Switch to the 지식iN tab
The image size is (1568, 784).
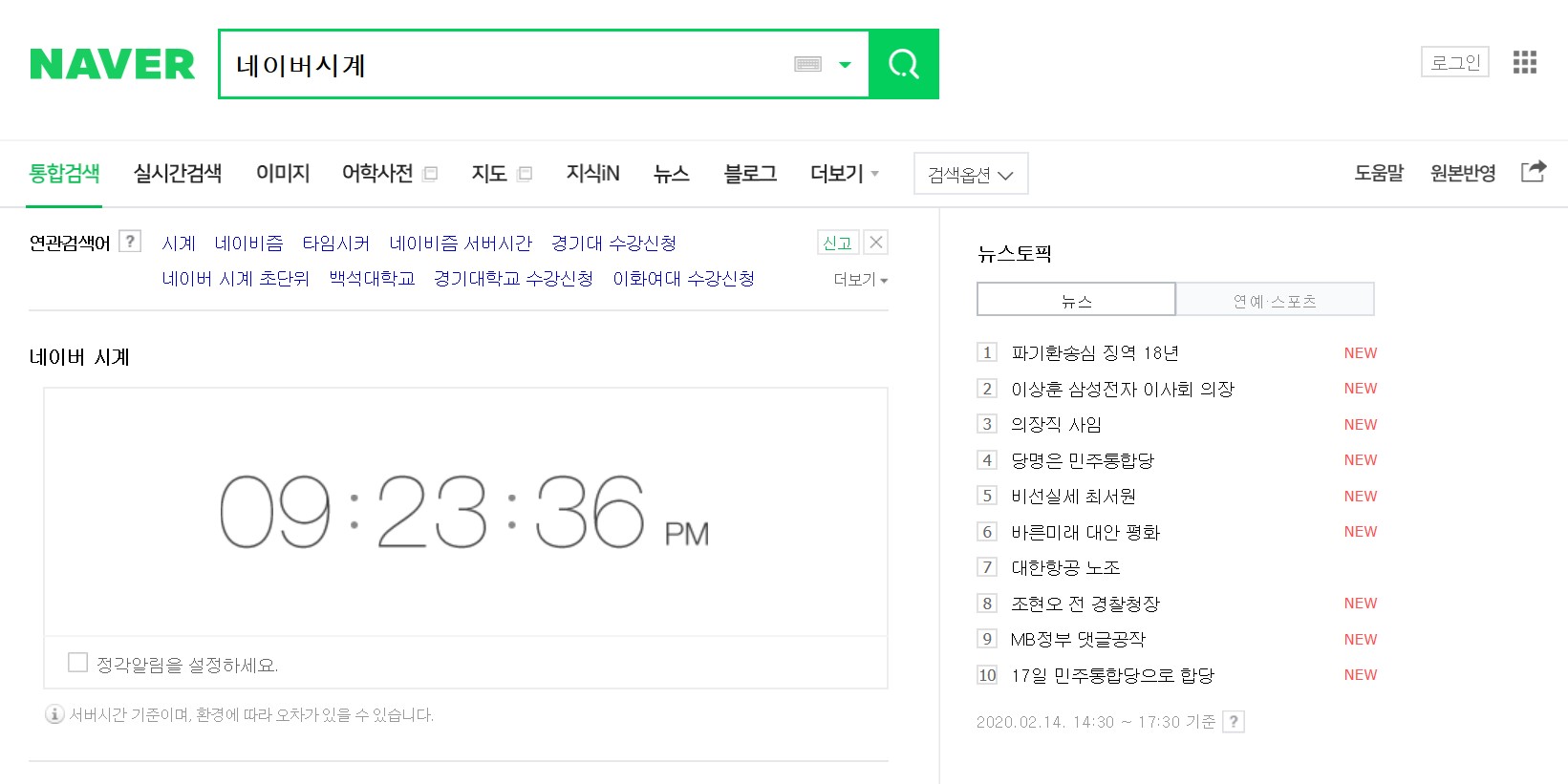point(592,173)
